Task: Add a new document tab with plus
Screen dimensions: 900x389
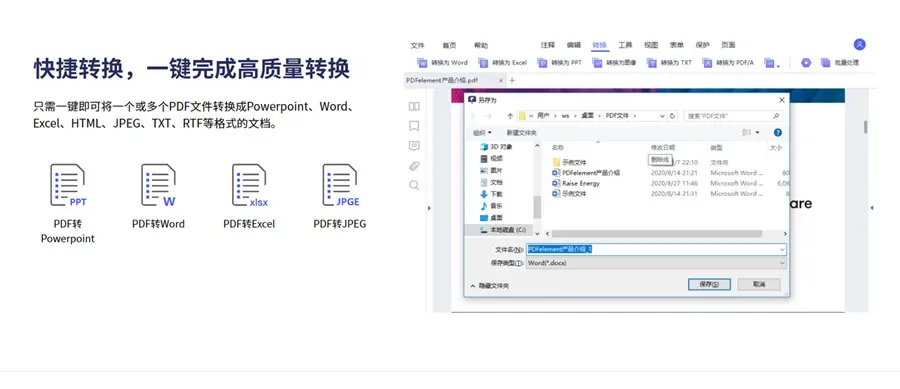Action: [x=512, y=81]
